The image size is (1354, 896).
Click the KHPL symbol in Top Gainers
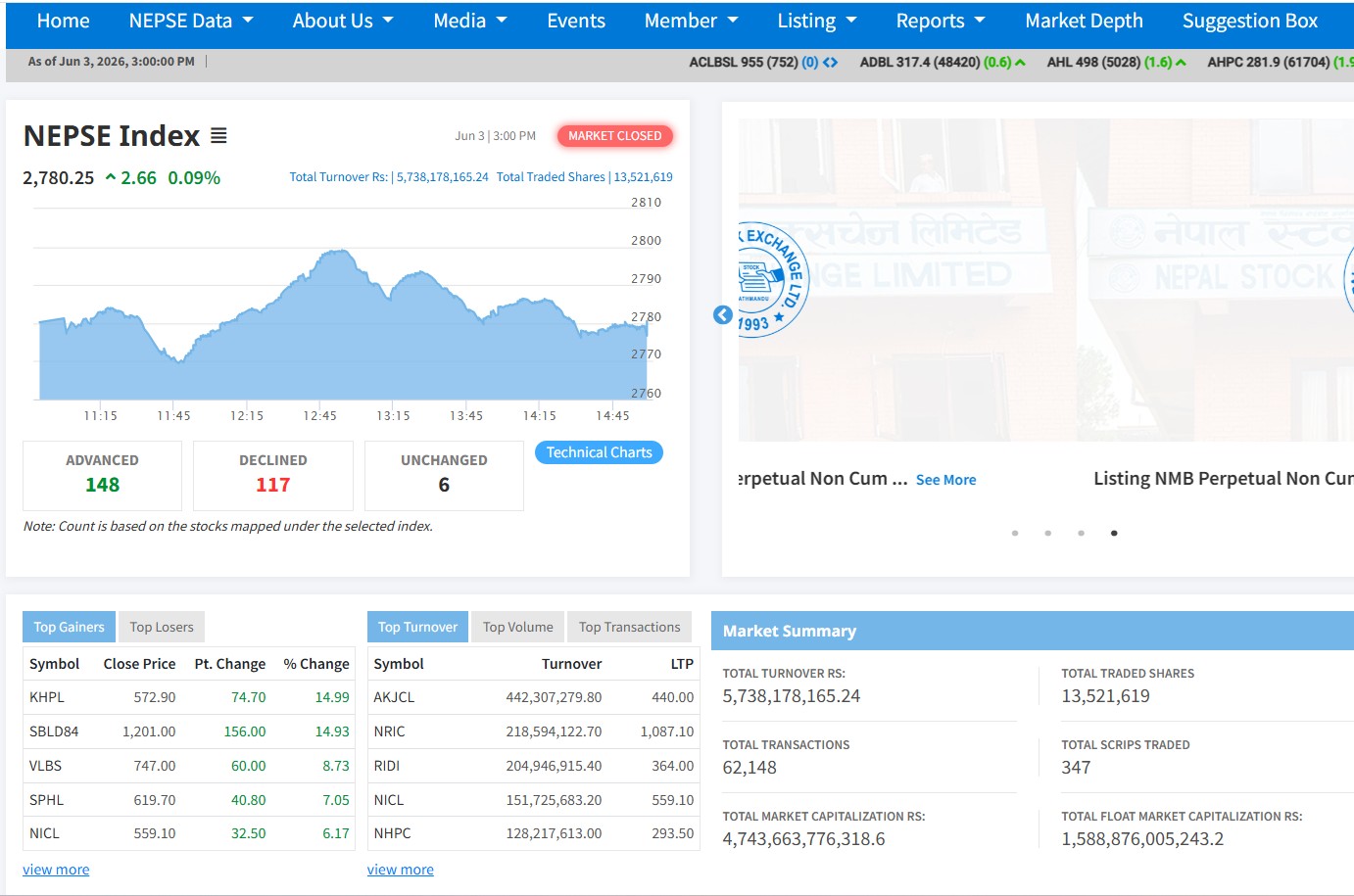pyautogui.click(x=47, y=697)
